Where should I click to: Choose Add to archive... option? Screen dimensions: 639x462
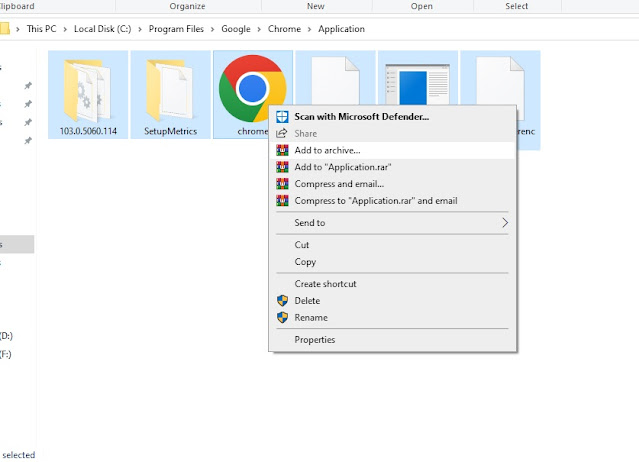[392, 150]
